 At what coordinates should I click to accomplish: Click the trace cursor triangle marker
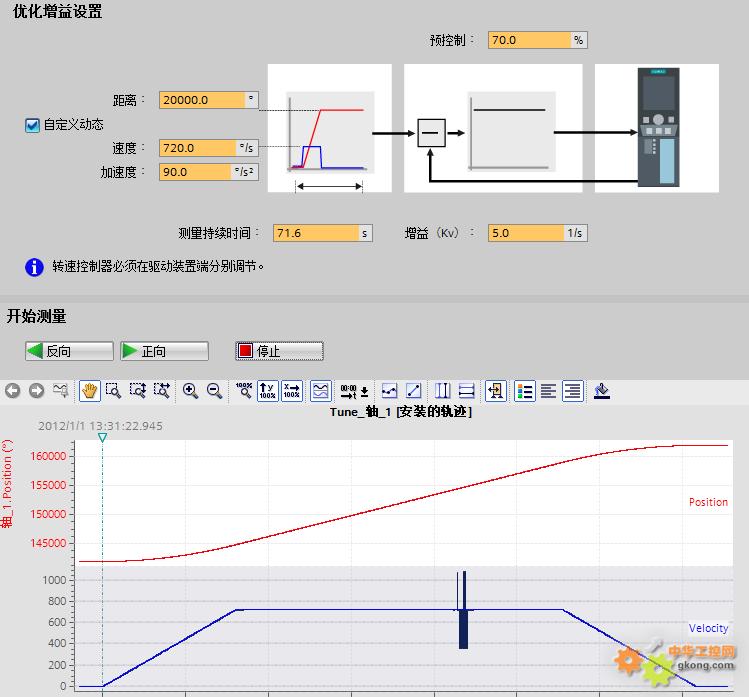coord(102,438)
